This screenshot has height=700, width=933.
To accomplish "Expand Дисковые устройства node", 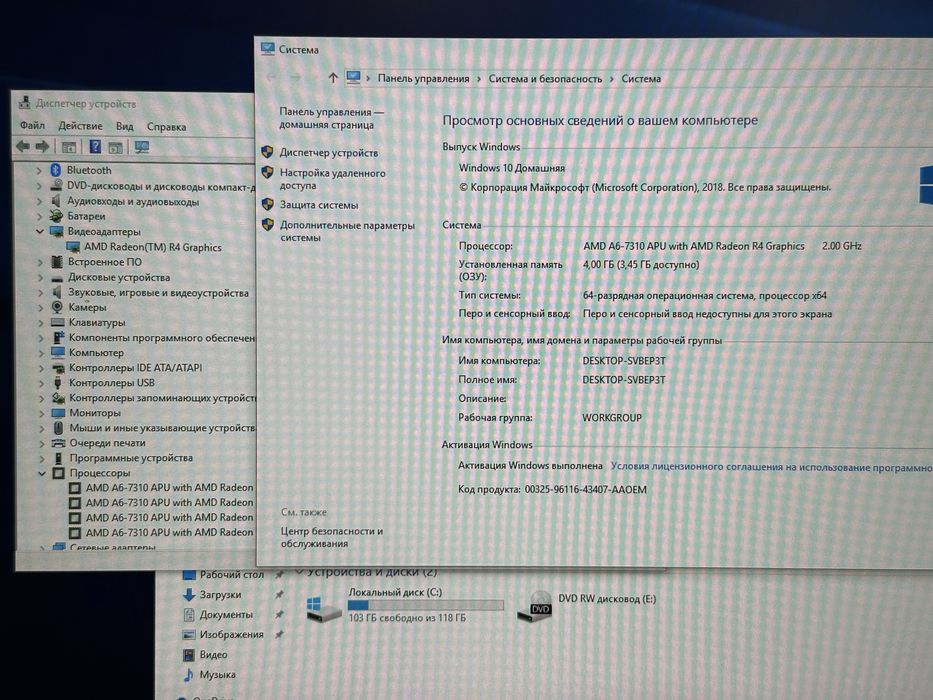I will click(40, 277).
